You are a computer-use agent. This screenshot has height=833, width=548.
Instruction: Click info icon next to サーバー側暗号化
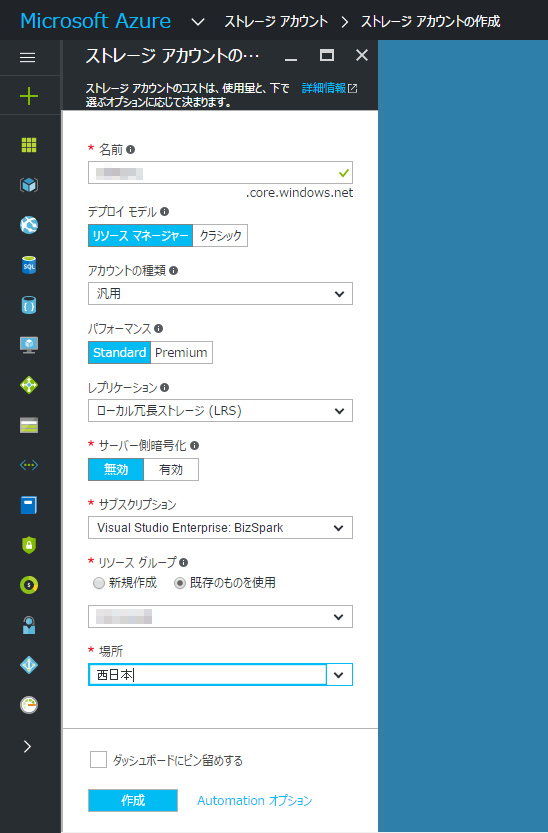(x=194, y=445)
